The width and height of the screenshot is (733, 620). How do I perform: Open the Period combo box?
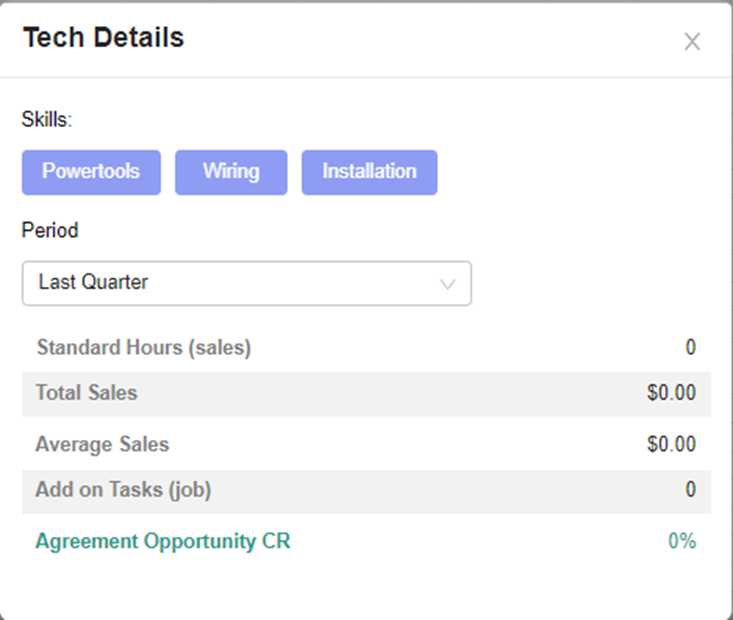coord(246,283)
